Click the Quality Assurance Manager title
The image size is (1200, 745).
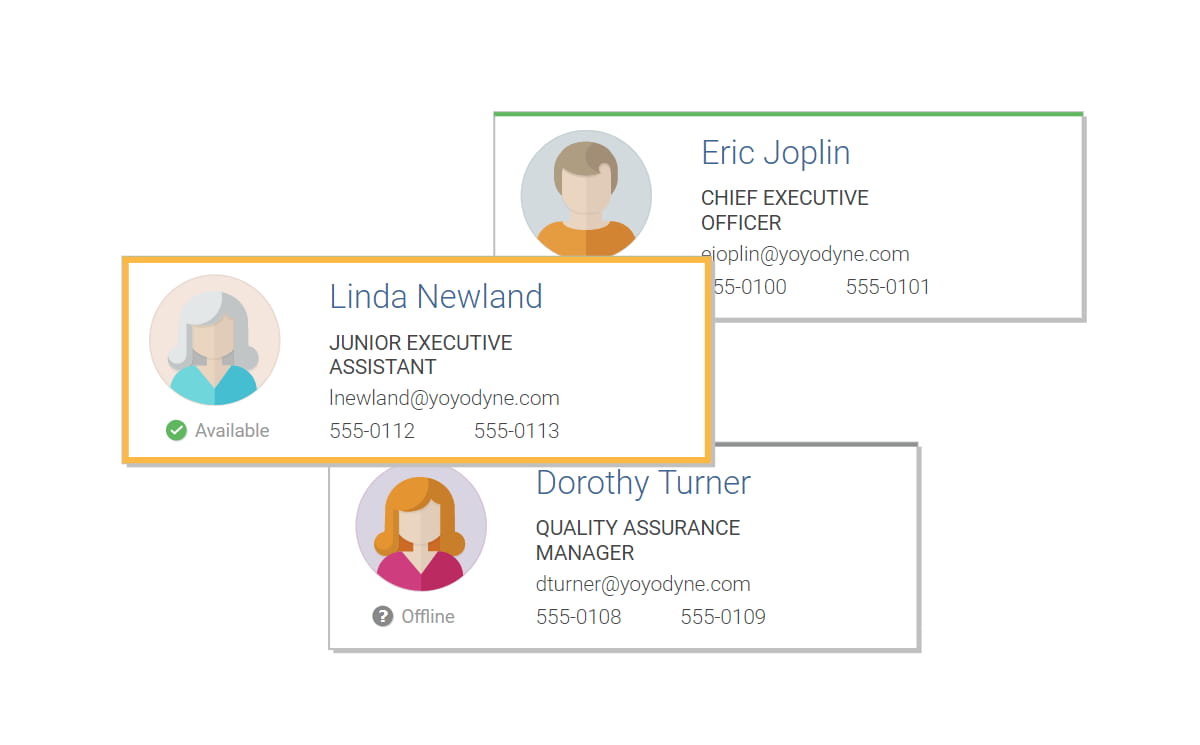coord(637,540)
